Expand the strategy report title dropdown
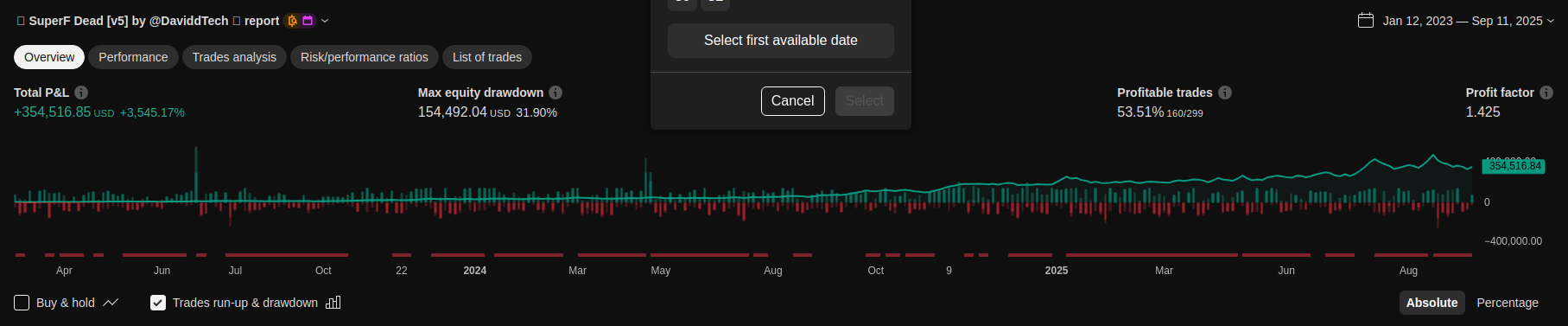The width and height of the screenshot is (1568, 326). pos(325,21)
